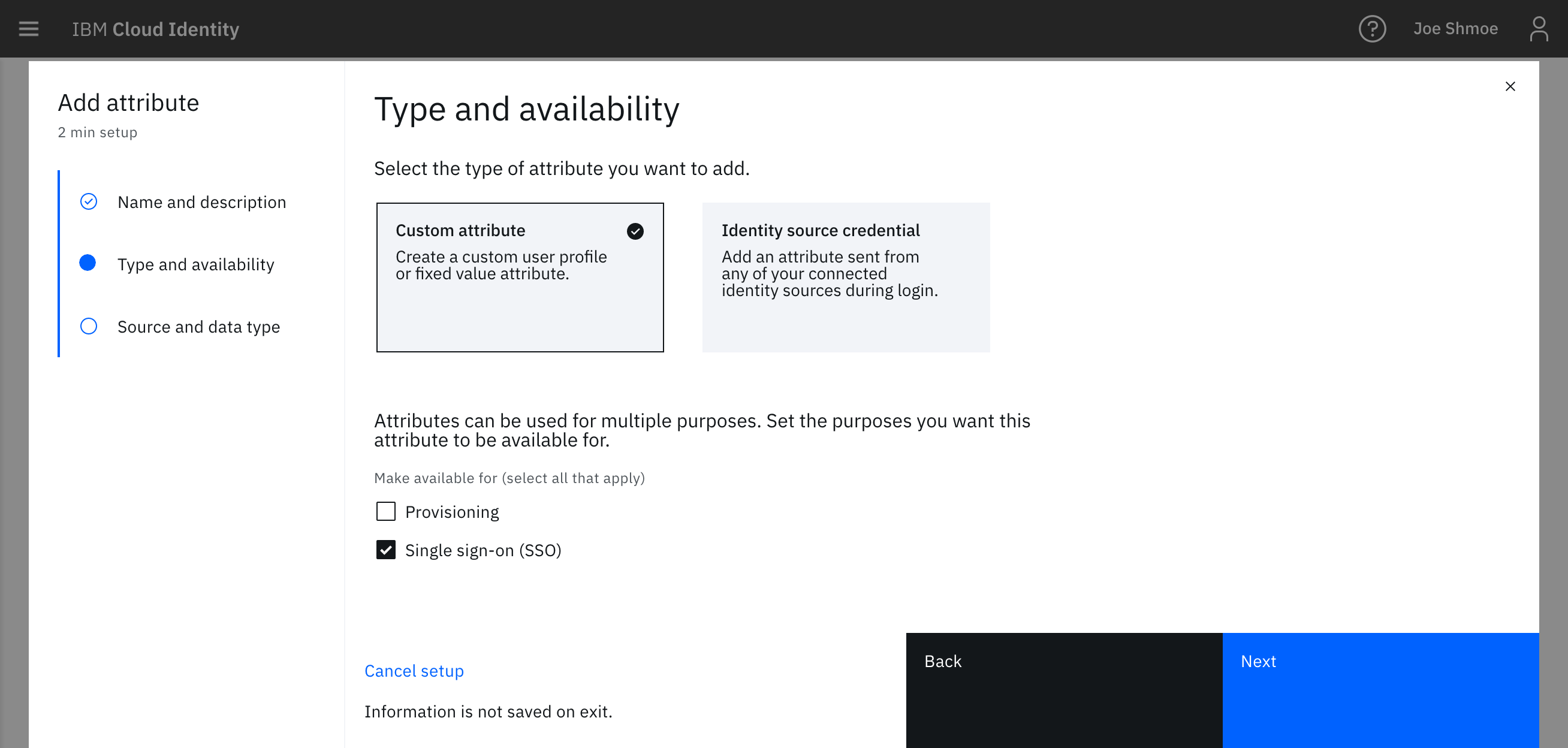Select the Custom attribute option
1568x748 pixels.
[x=520, y=277]
